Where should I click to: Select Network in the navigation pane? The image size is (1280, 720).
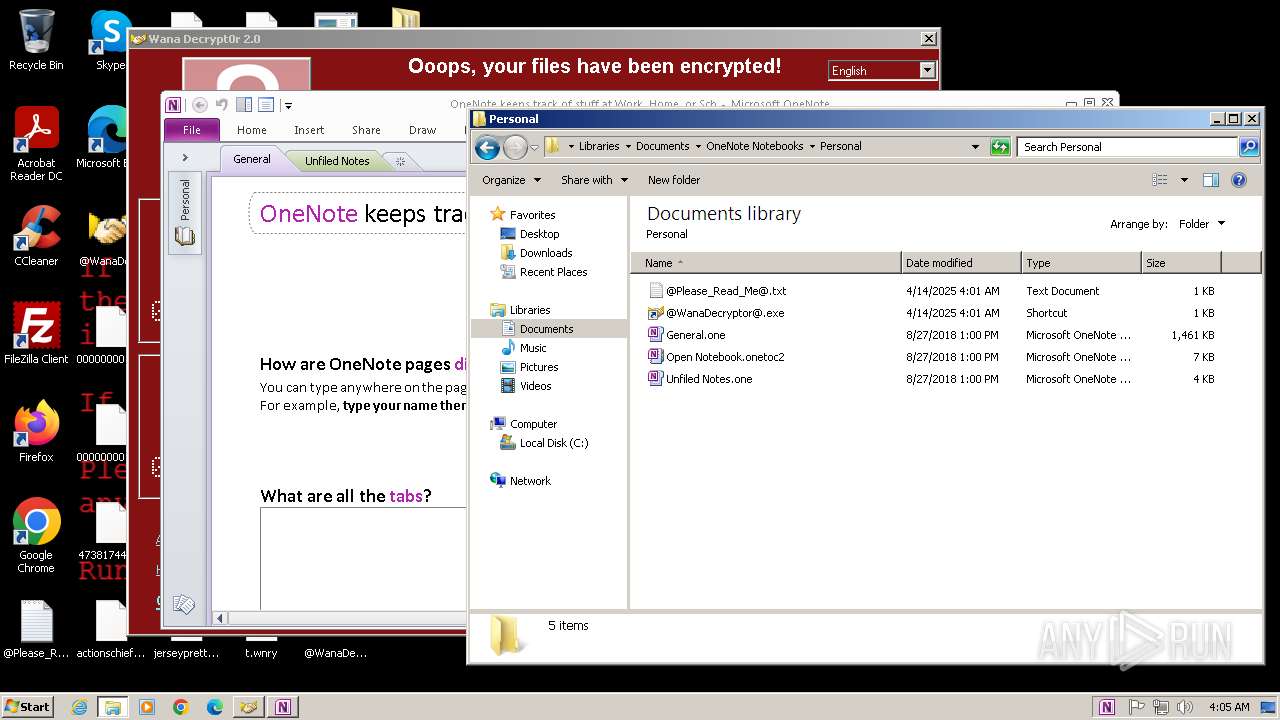pos(530,481)
